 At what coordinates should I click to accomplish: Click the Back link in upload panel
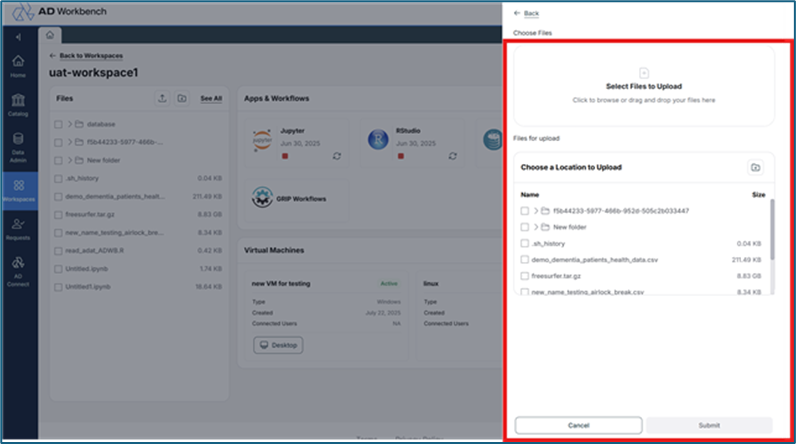[526, 13]
